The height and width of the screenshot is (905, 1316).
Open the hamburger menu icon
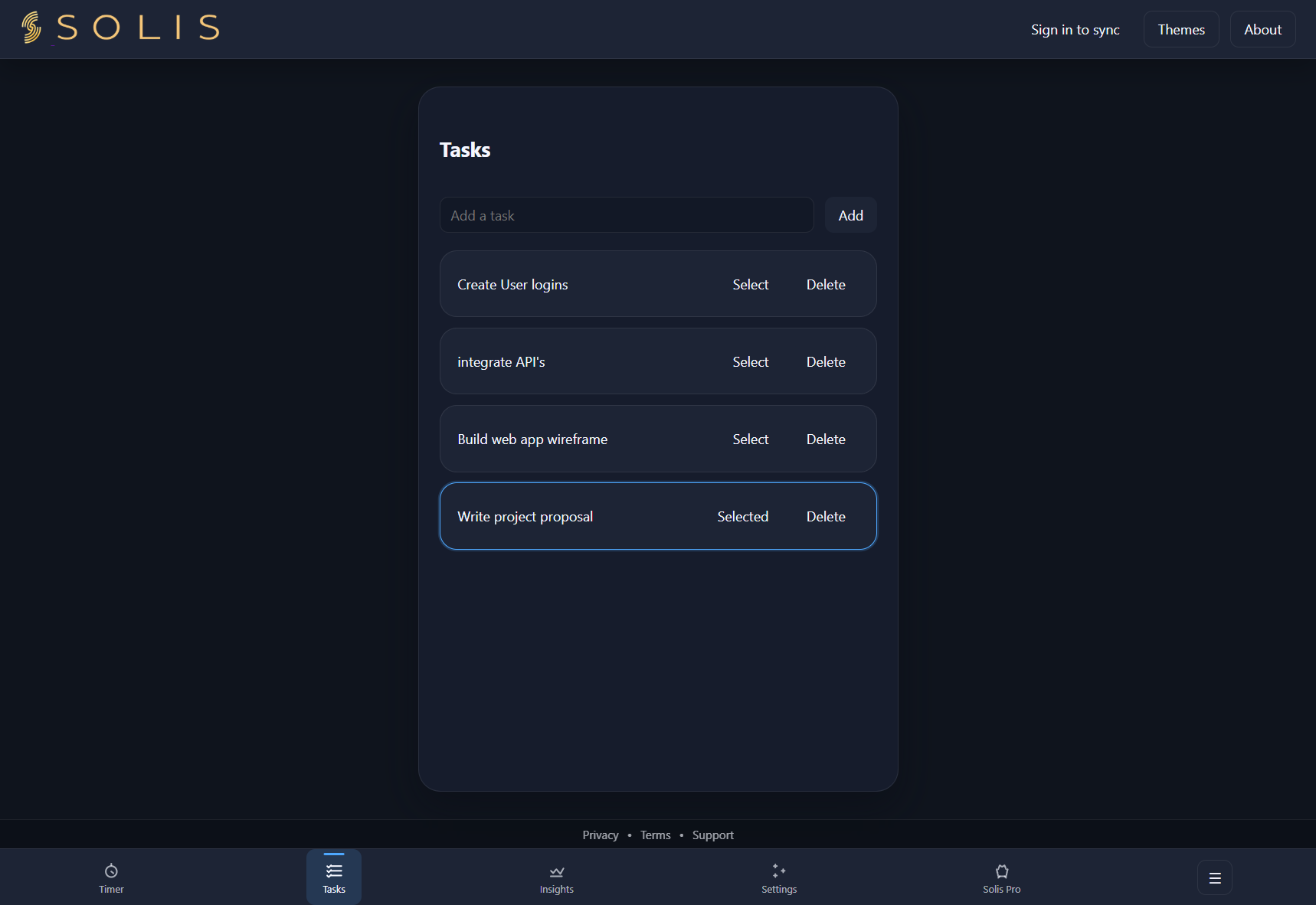click(1213, 877)
